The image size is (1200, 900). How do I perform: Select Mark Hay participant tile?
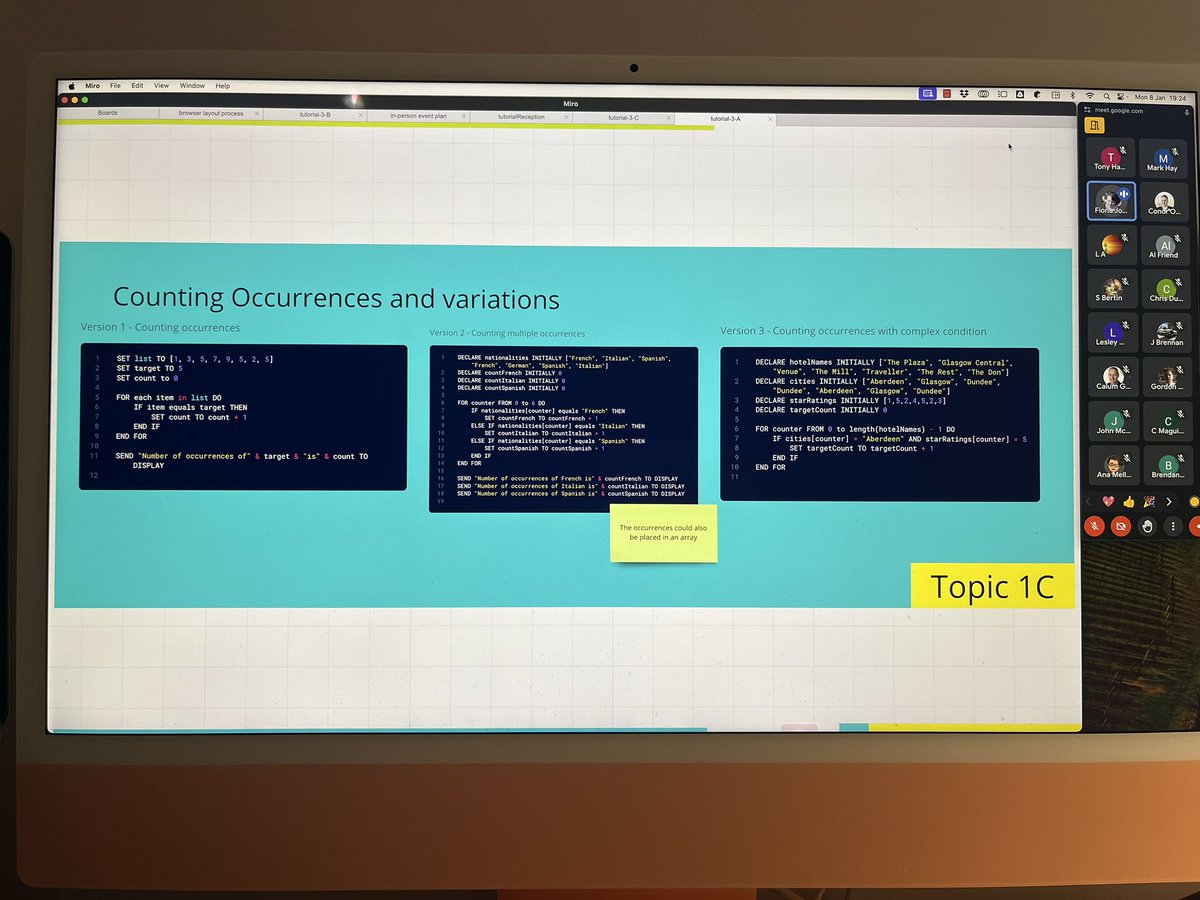pos(1162,158)
